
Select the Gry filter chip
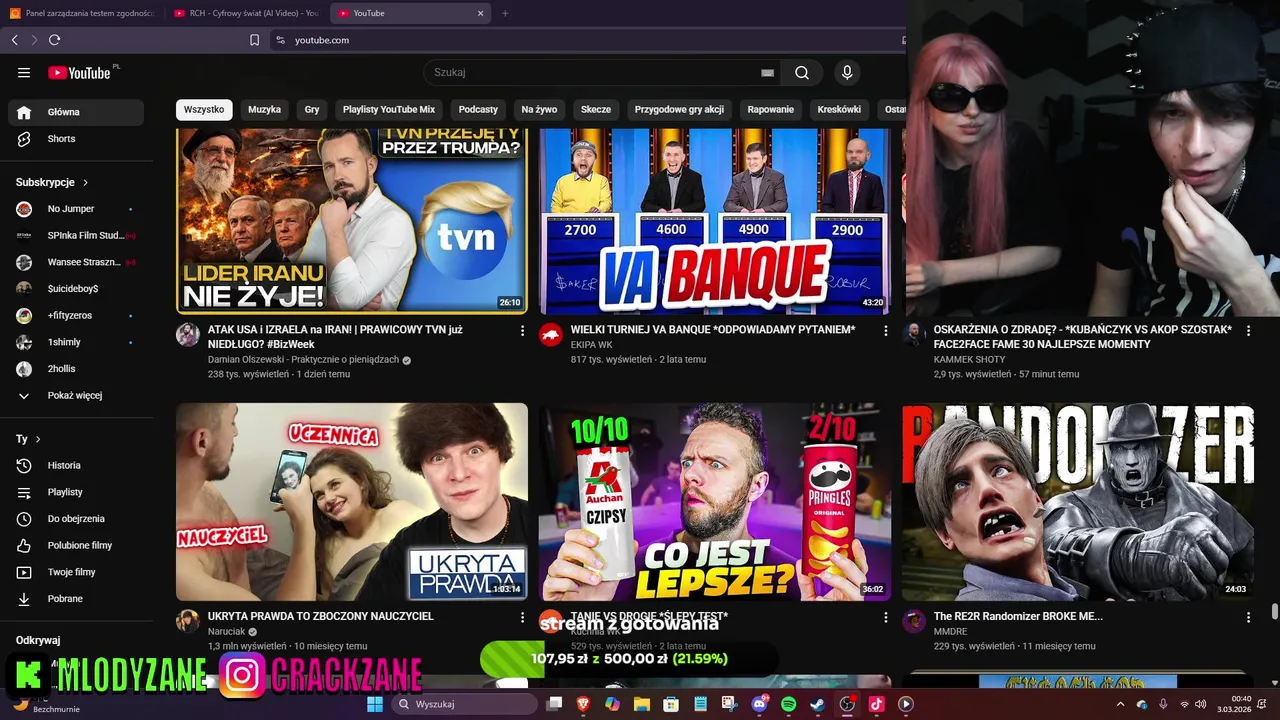pos(312,110)
